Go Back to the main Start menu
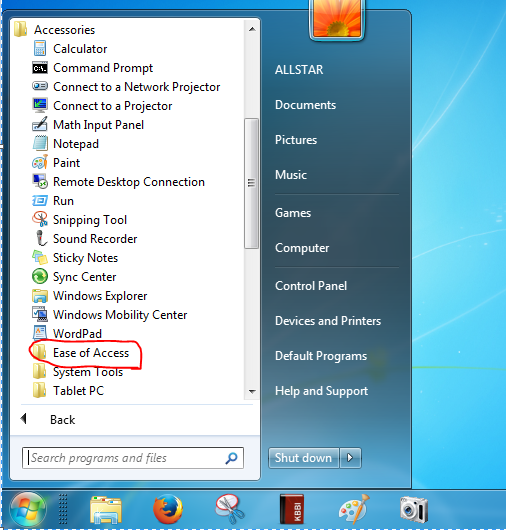 coord(48,419)
